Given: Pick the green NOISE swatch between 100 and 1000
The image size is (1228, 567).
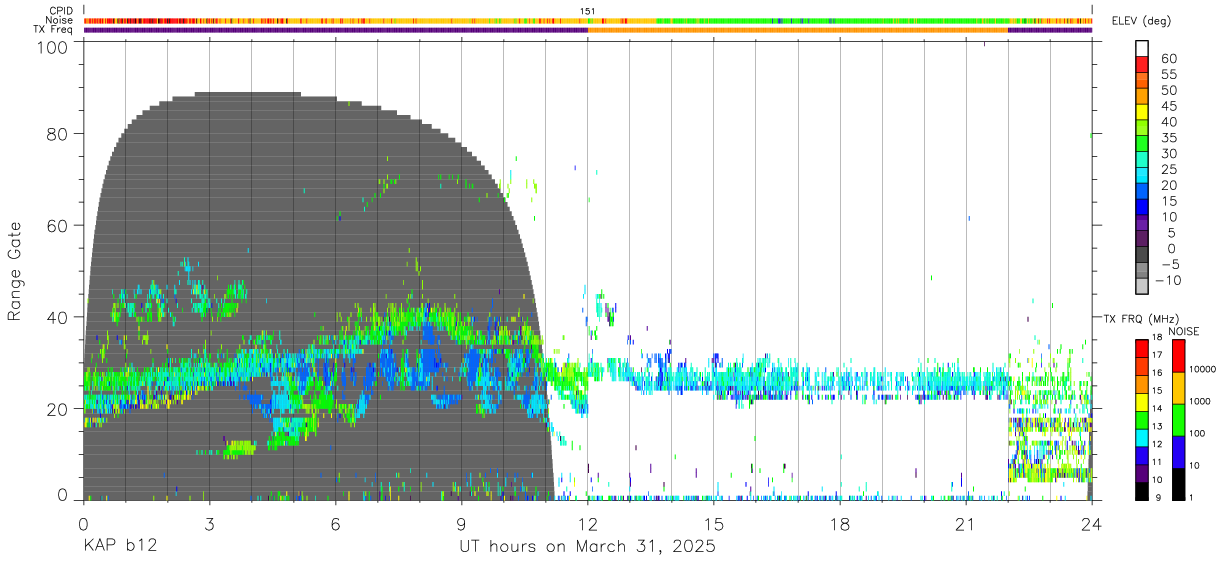Looking at the screenshot, I should point(1177,419).
